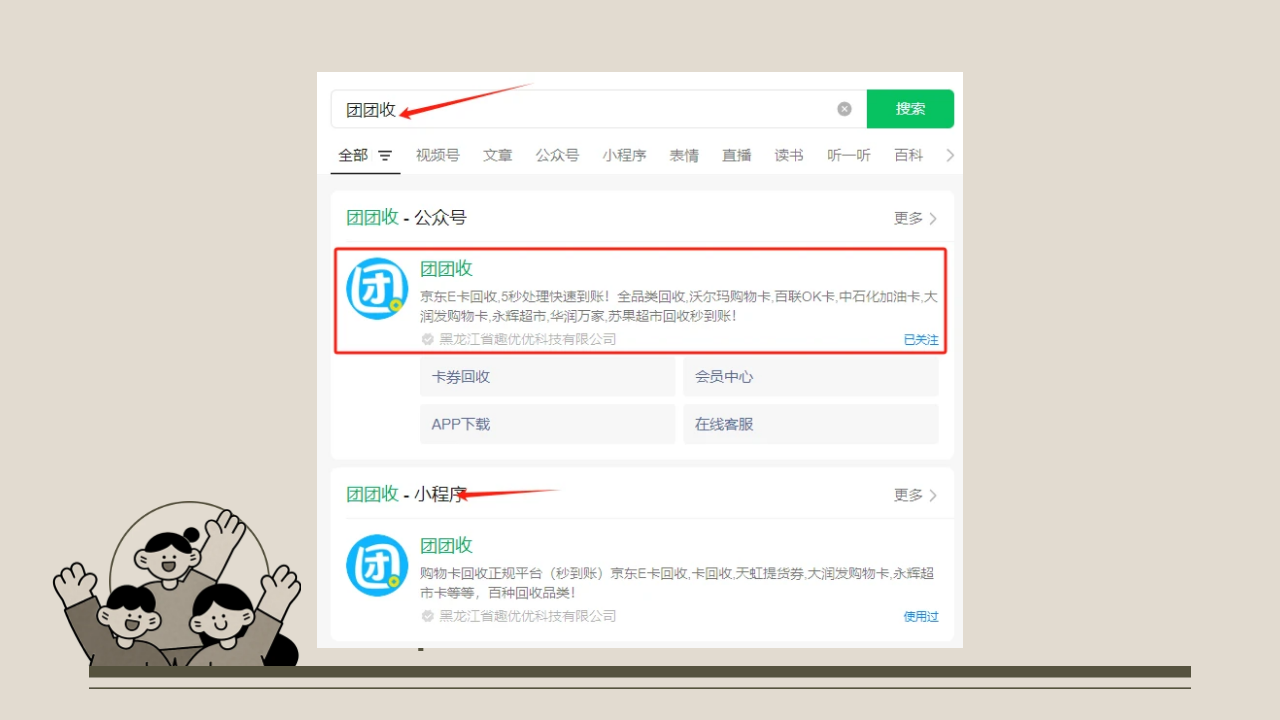1280x720 pixels.
Task: Open 团团收 小程序 avatar icon
Action: [377, 566]
